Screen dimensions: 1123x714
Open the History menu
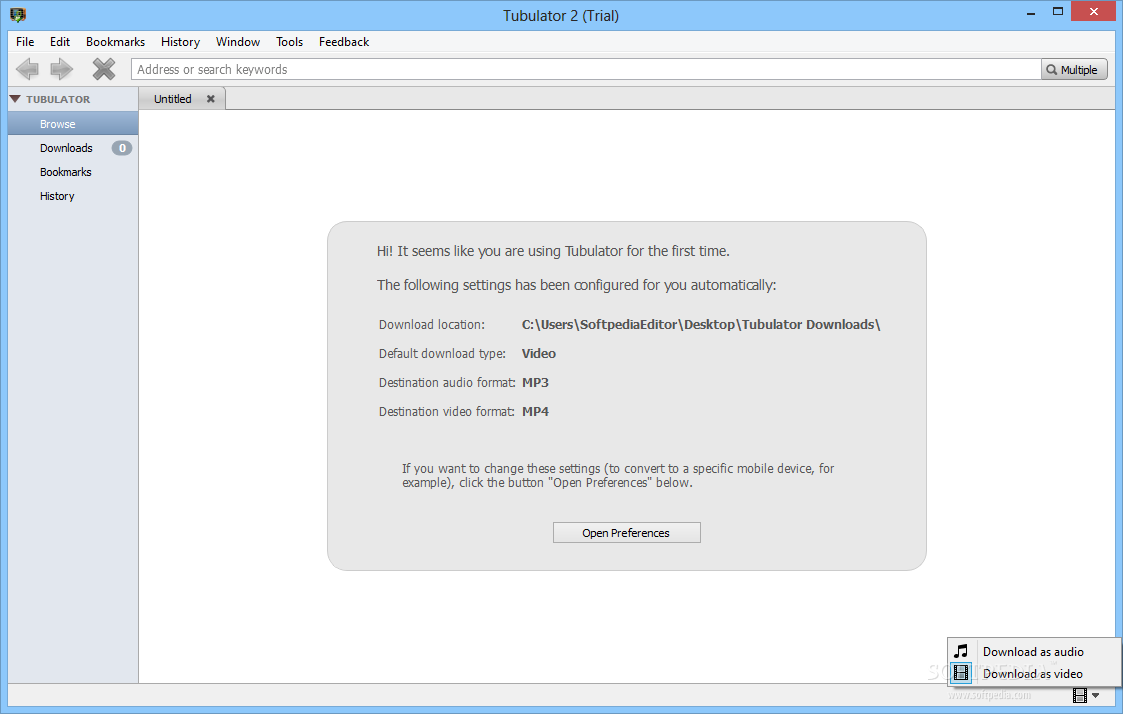180,42
